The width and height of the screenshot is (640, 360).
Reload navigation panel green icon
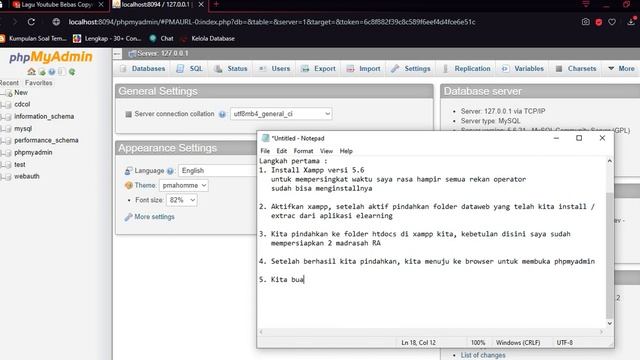click(72, 72)
